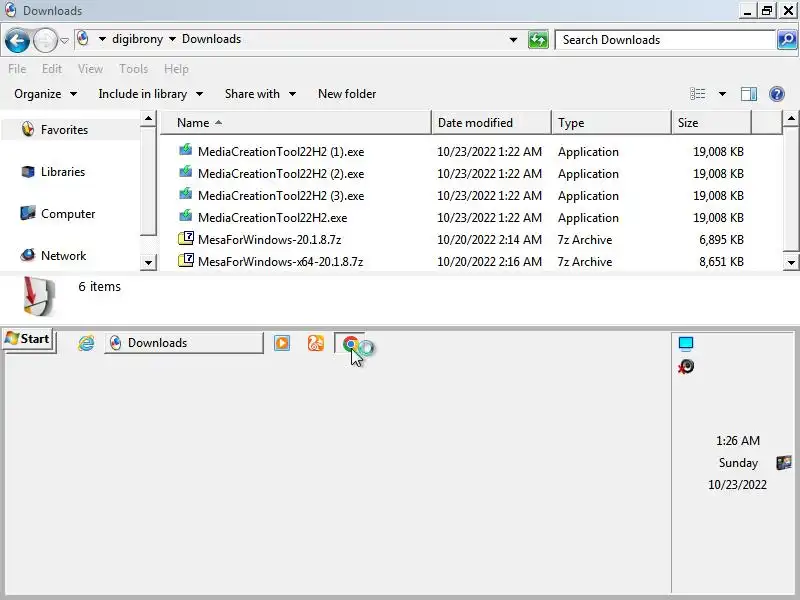
Task: Sort files by Date modified column
Action: coord(491,123)
